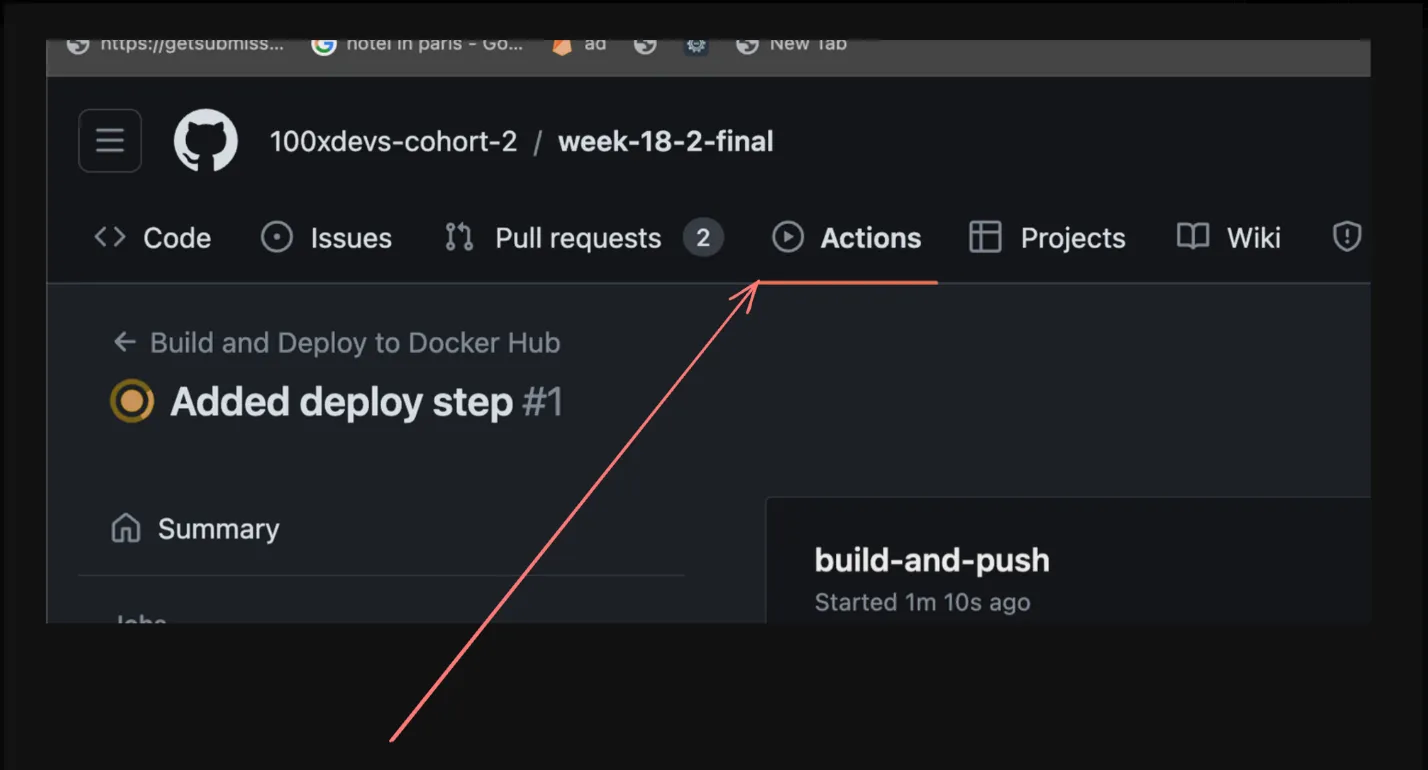Click the week-18-2-final repository link
The width and height of the screenshot is (1428, 770).
tap(665, 142)
